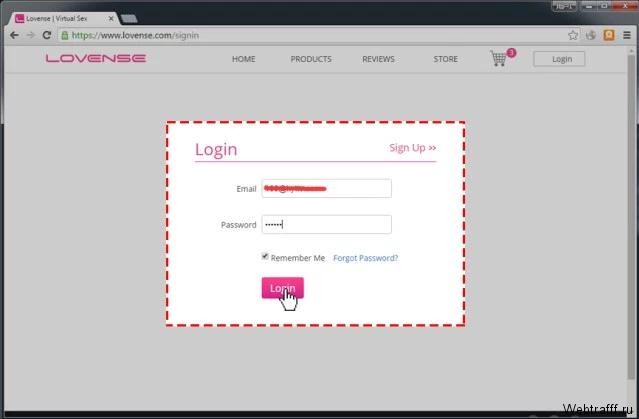The image size is (639, 419).
Task: Toggle the Remember Me checkbox
Action: (265, 256)
